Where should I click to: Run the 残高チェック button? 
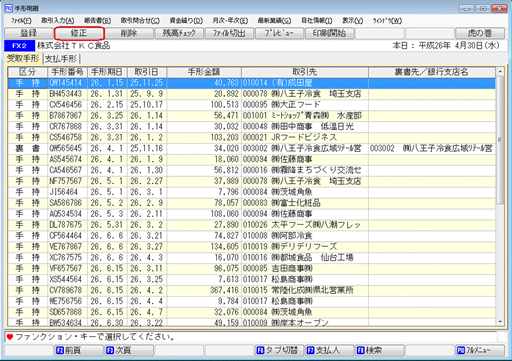(179, 33)
